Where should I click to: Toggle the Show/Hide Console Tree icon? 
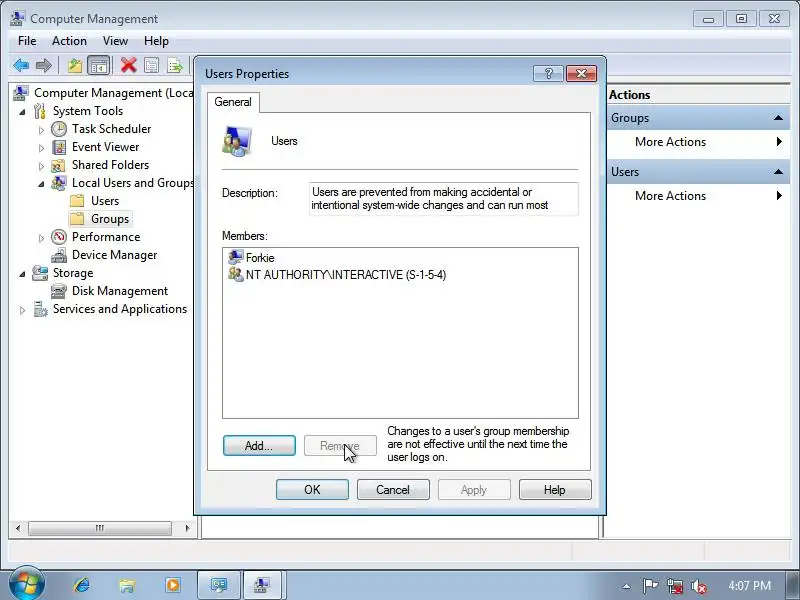tap(98, 65)
